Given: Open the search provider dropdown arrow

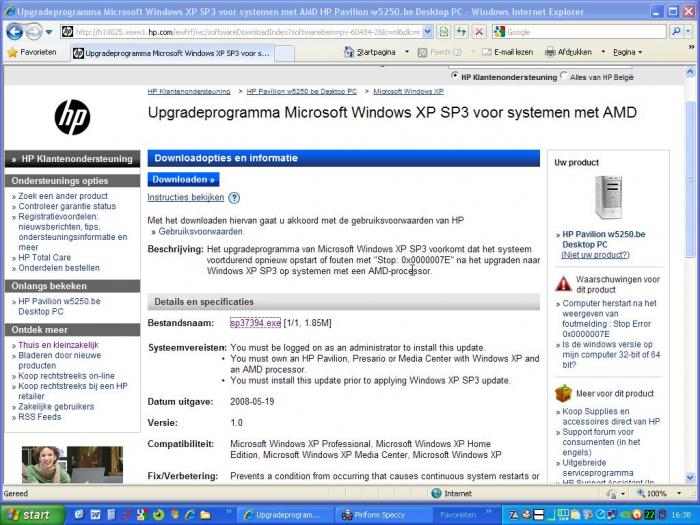Looking at the screenshot, I should pyautogui.click(x=689, y=32).
